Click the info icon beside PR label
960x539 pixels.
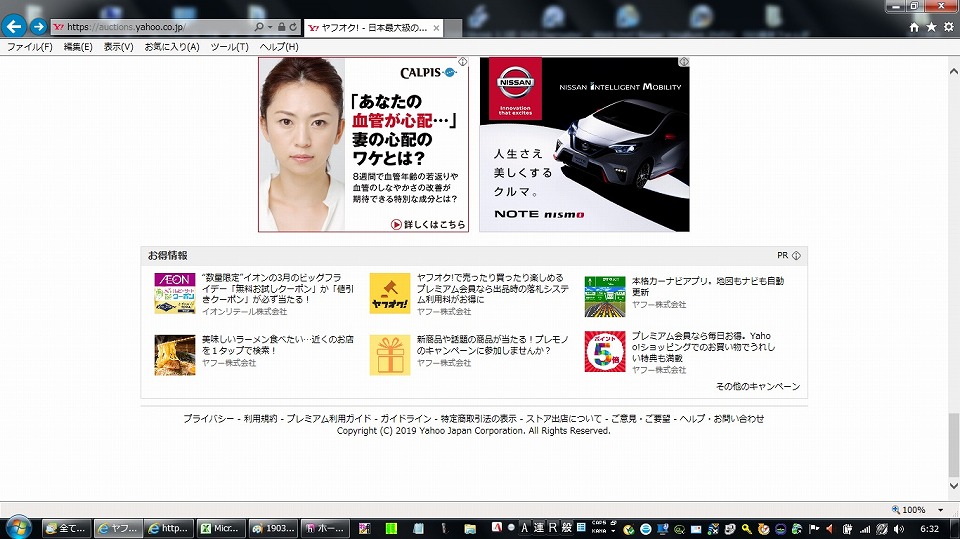point(796,256)
